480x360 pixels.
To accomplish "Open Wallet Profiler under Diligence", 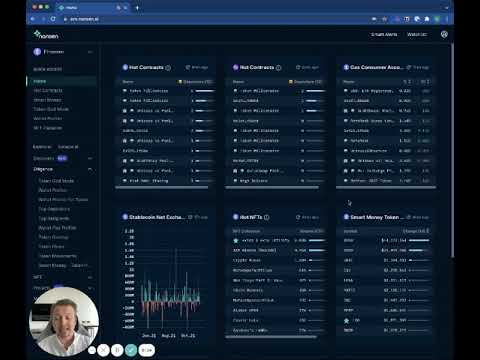I will (53, 190).
